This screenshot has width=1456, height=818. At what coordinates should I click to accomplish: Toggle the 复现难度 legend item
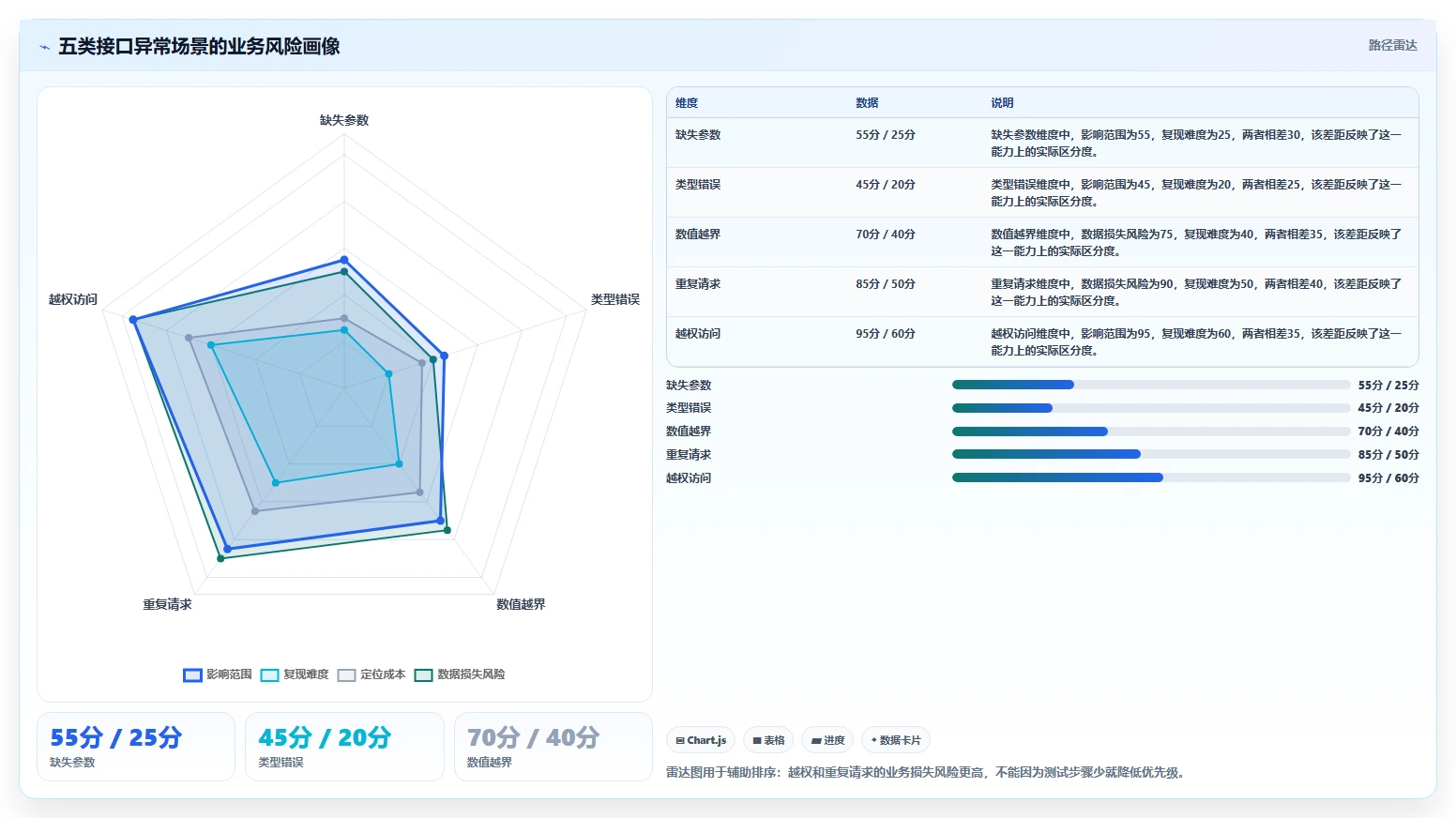(295, 674)
